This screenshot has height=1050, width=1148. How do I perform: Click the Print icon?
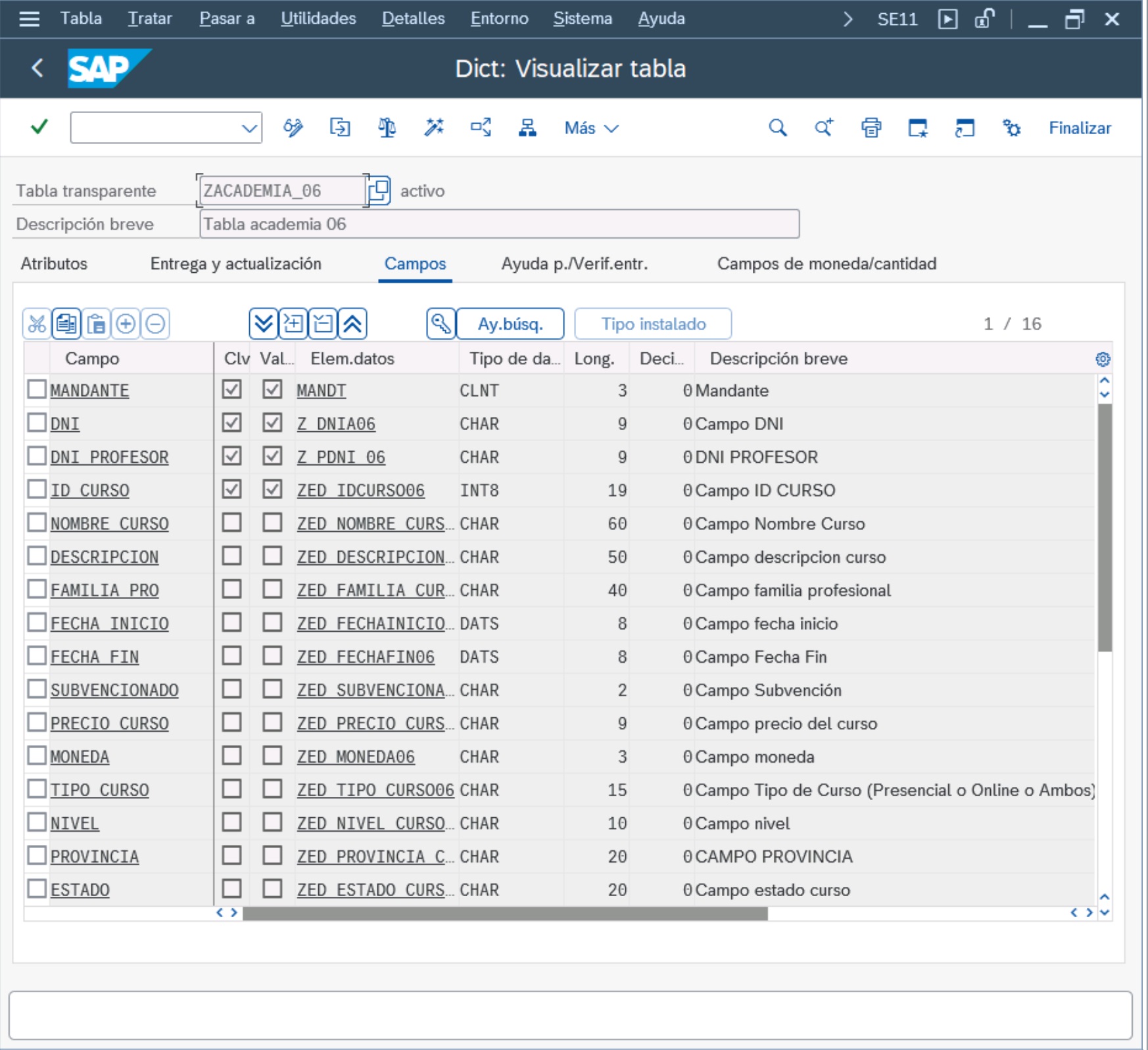(871, 128)
